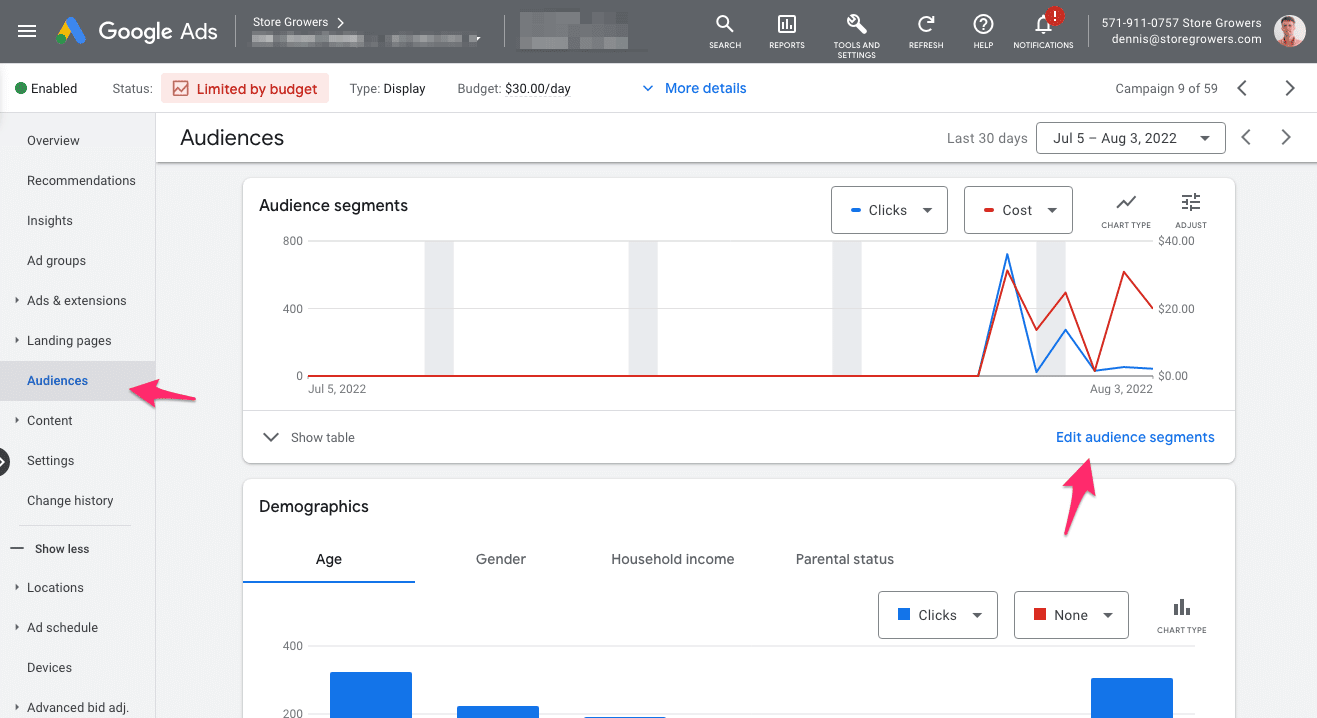The image size is (1317, 718).
Task: Click the Google Ads logo
Action: point(137,31)
